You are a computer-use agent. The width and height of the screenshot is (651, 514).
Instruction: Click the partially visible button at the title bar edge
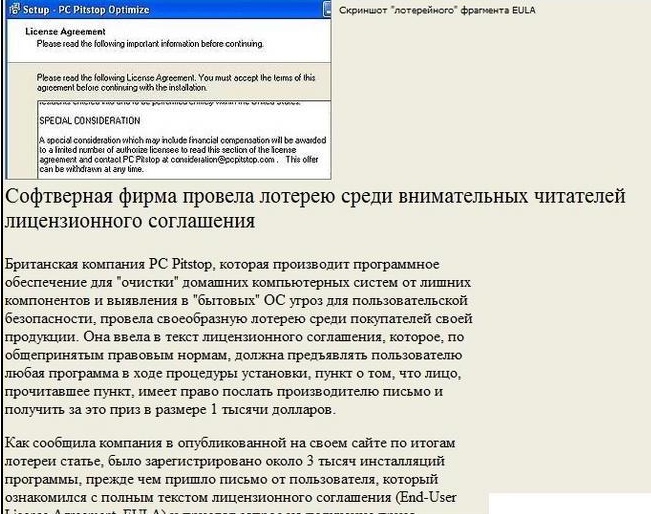tap(327, 9)
